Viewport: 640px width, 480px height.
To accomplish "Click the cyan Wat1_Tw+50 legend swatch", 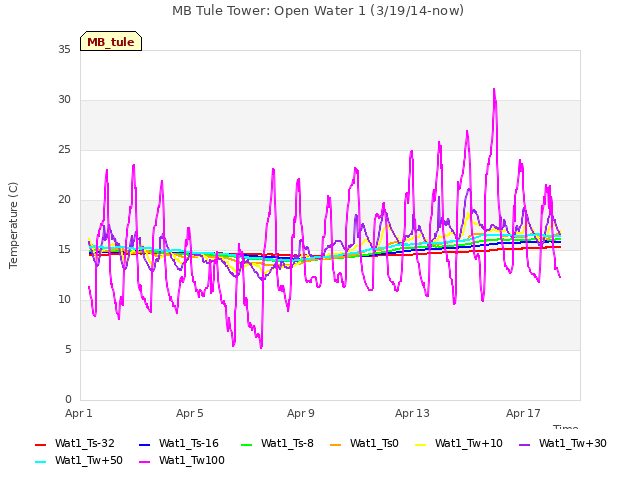I will (40, 462).
